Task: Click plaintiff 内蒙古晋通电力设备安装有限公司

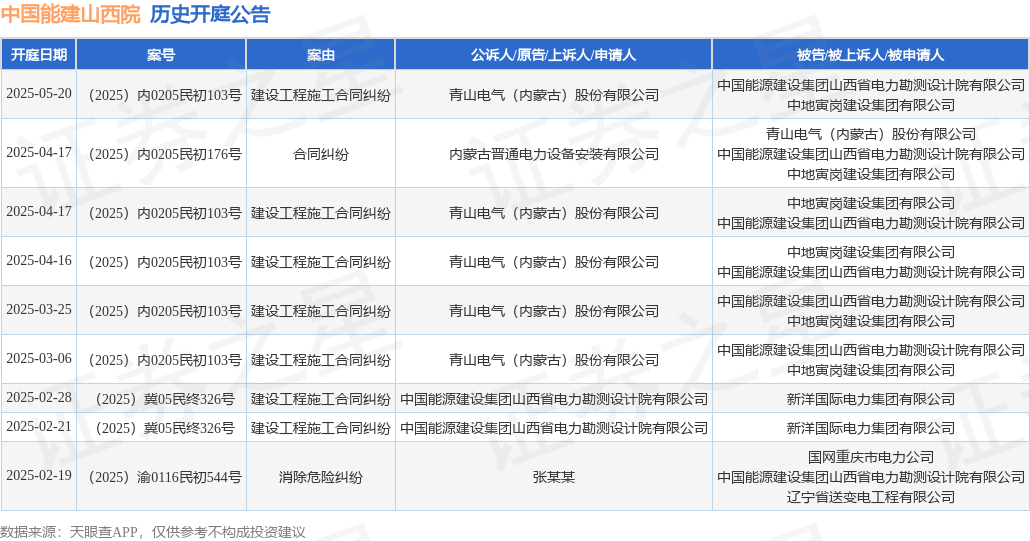Action: coord(554,154)
